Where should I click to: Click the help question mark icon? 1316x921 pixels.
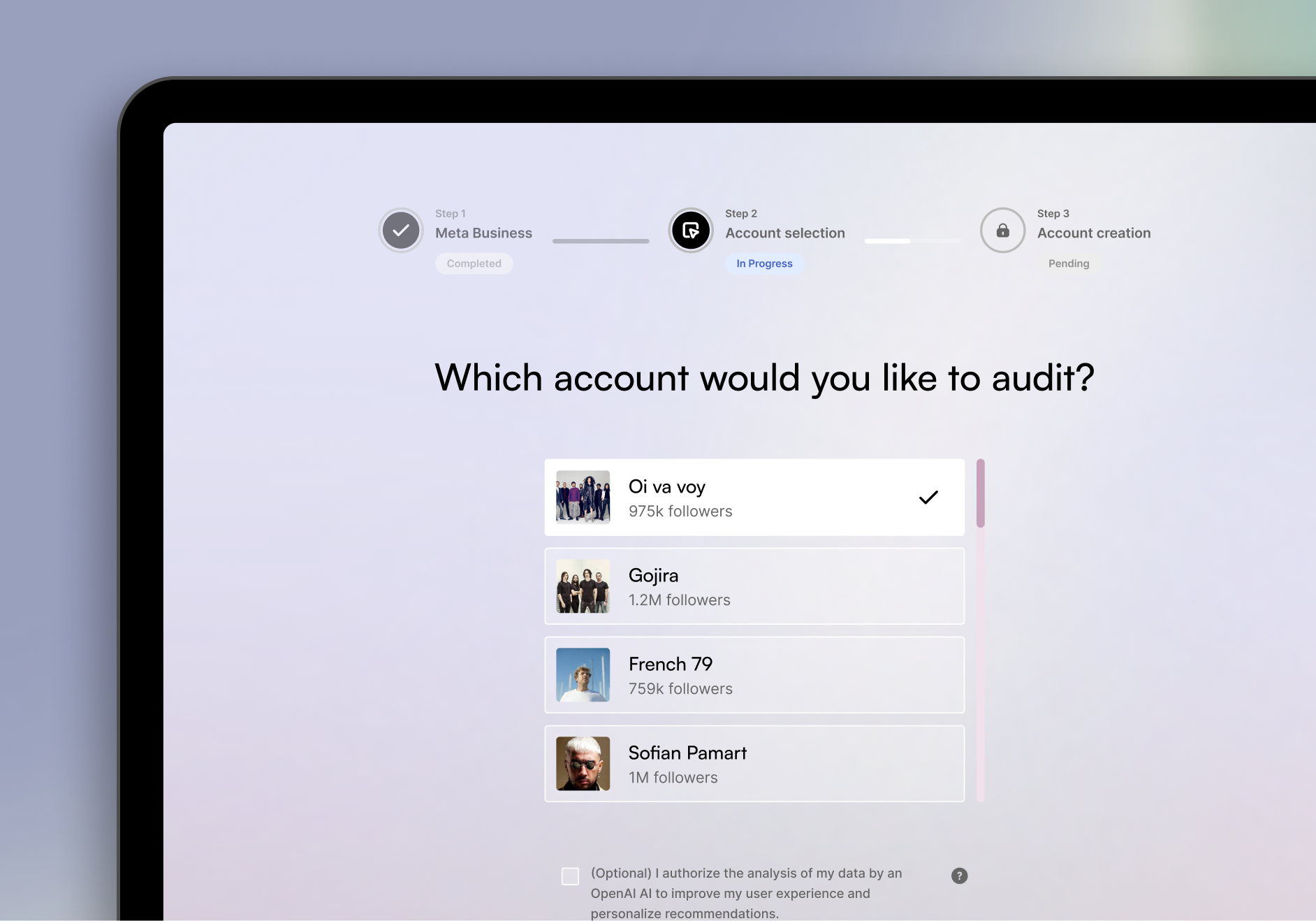pyautogui.click(x=959, y=876)
